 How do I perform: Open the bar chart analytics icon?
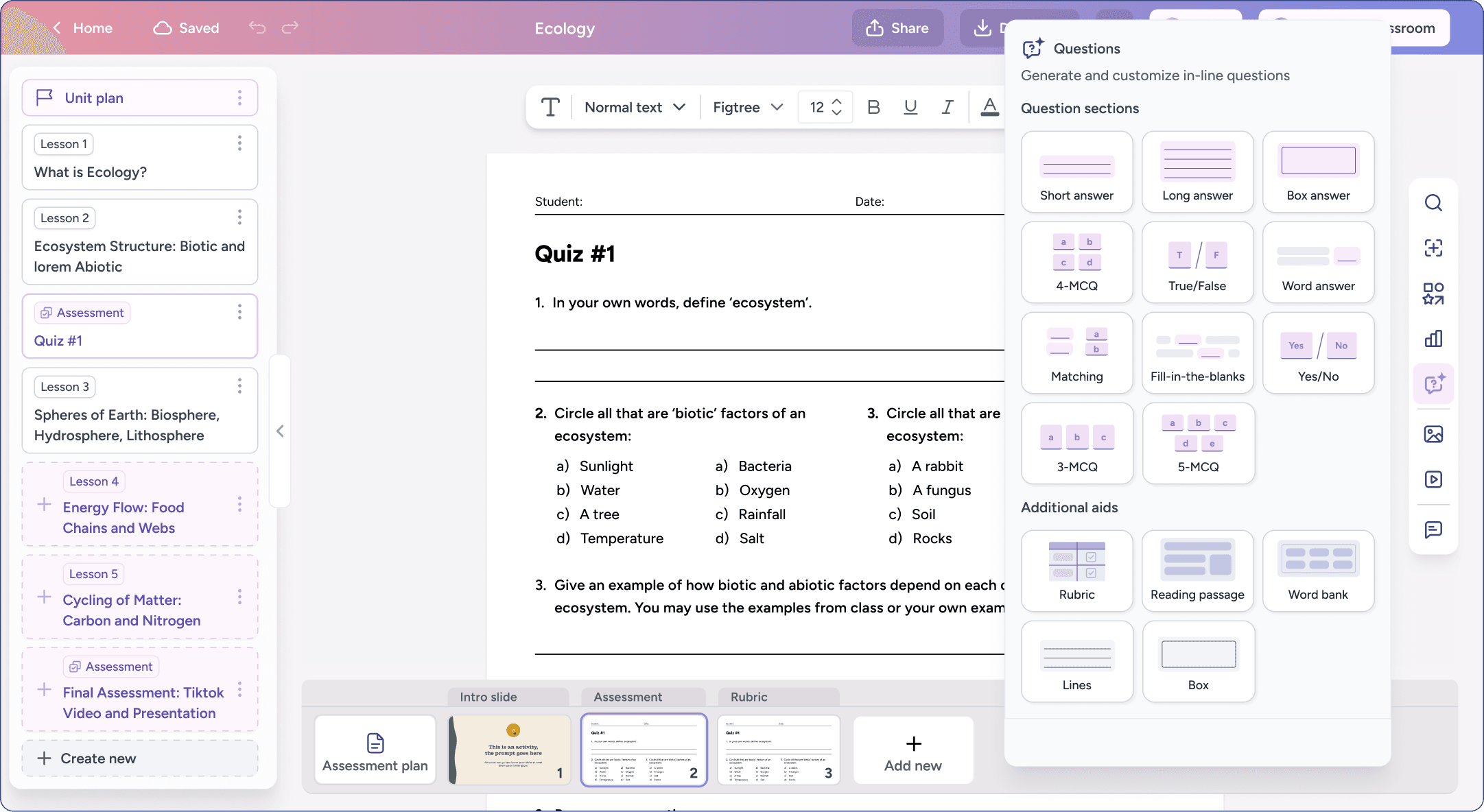click(x=1433, y=339)
